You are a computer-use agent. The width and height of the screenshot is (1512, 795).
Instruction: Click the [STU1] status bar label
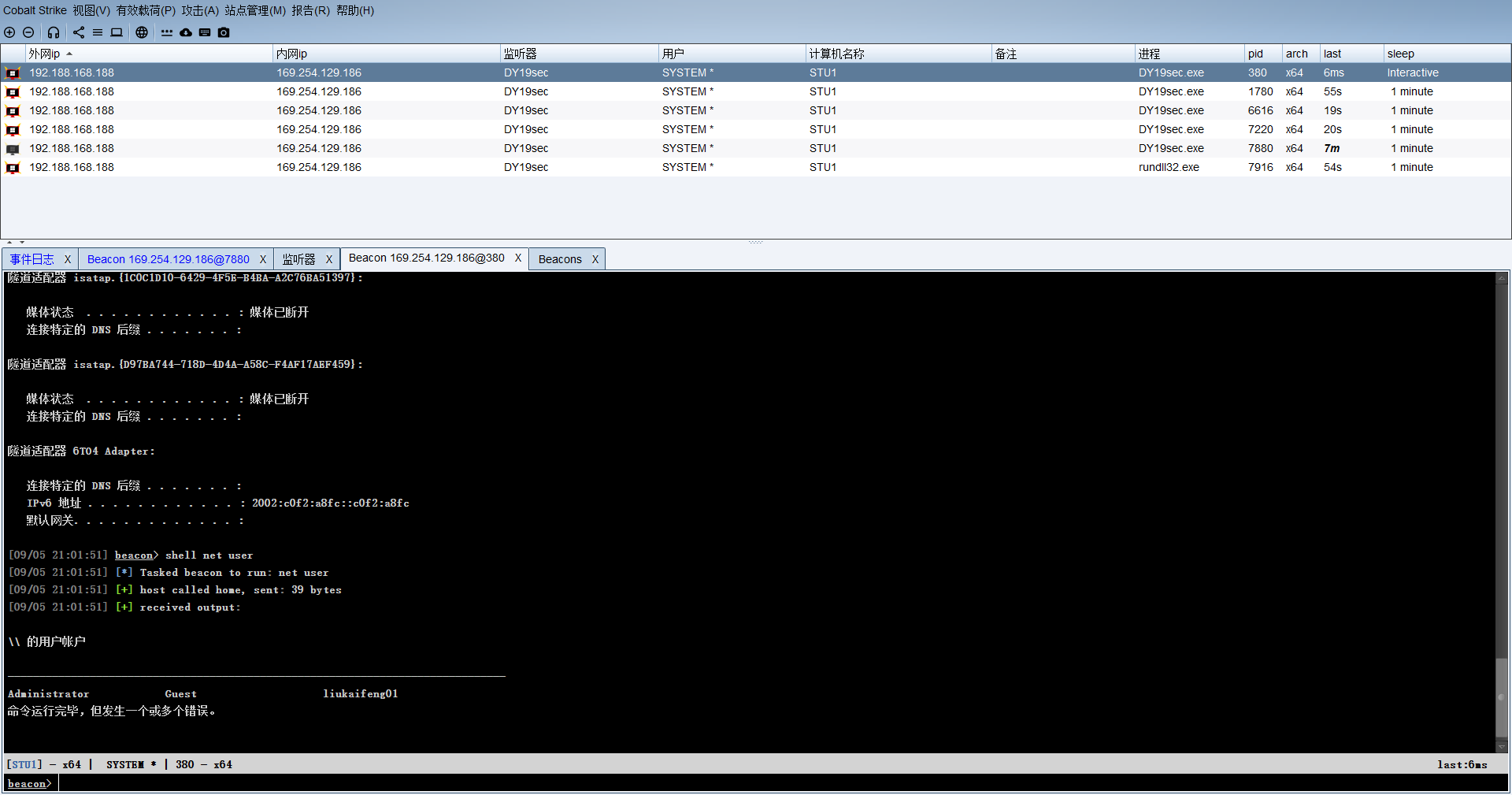(24, 765)
